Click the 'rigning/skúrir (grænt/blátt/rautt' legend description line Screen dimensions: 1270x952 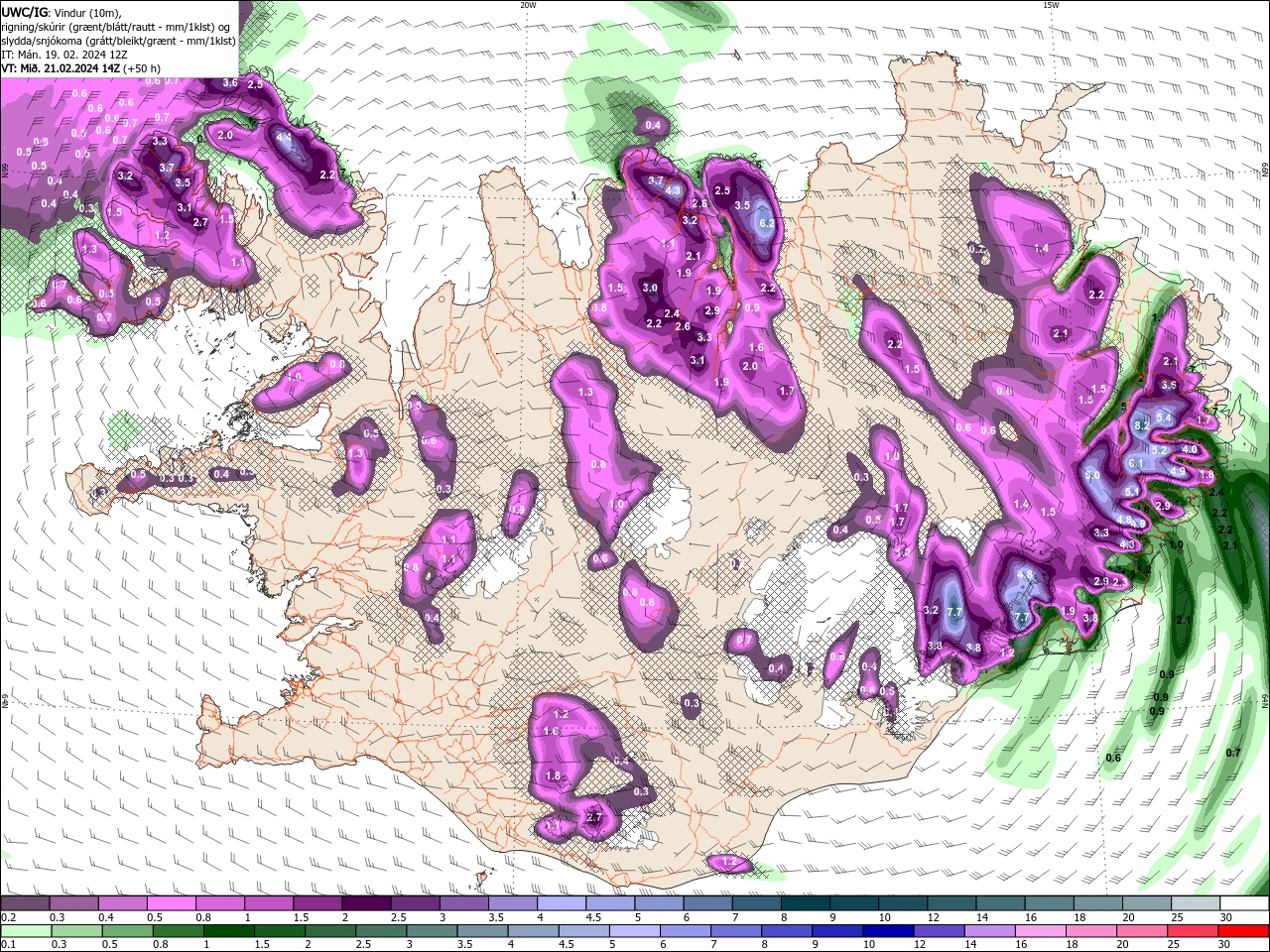[x=116, y=27]
